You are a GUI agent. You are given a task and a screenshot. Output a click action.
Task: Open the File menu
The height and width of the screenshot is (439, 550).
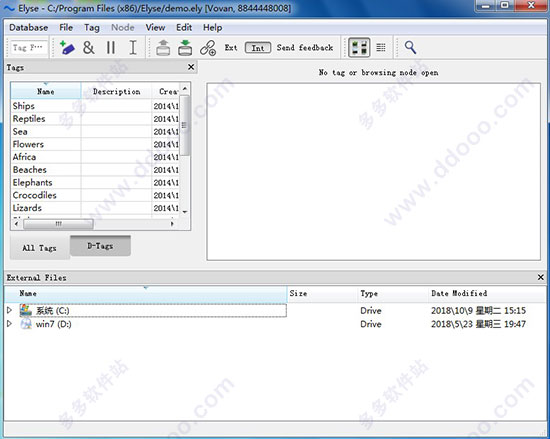point(66,27)
